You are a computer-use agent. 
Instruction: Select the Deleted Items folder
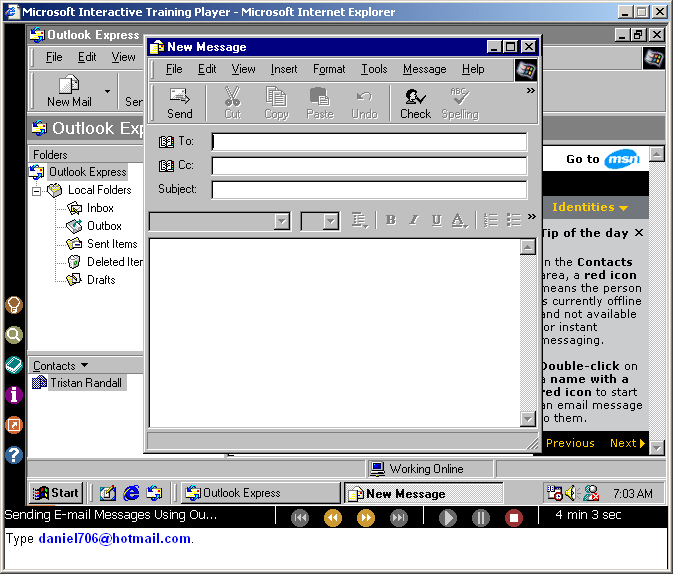[x=105, y=262]
